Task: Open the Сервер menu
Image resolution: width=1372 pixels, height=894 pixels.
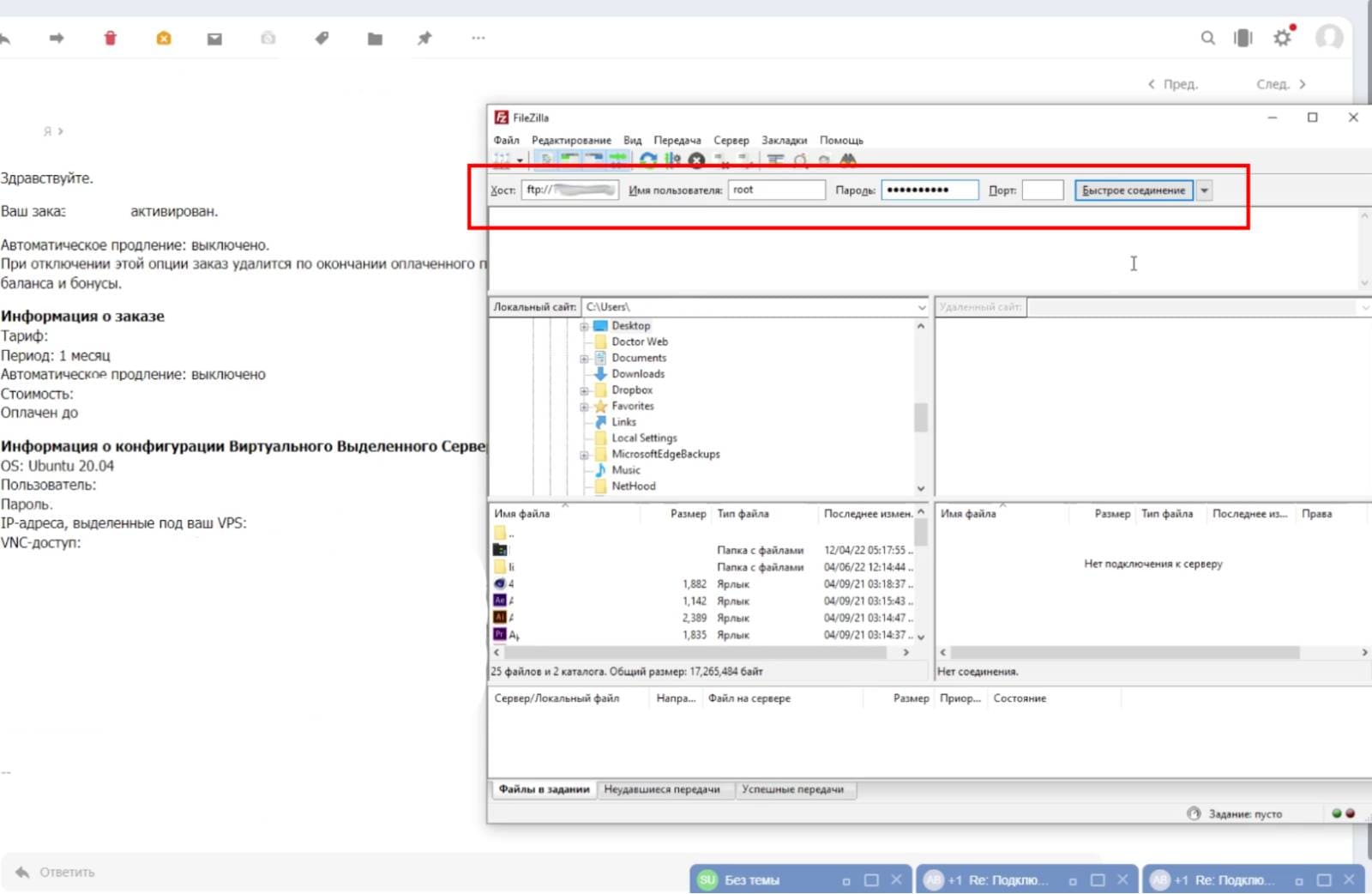Action: pos(731,140)
